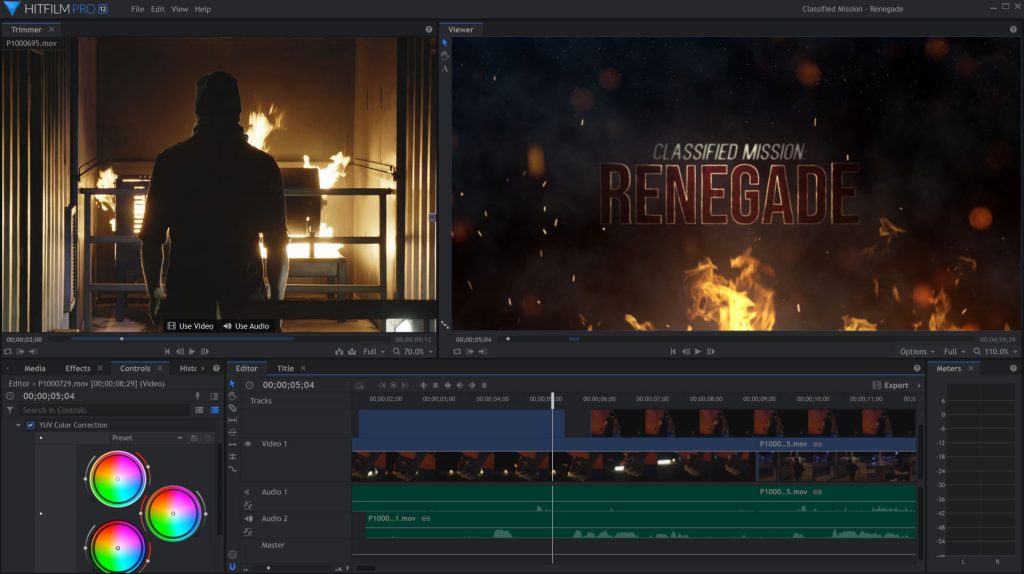Disable the YUV Color Correction checkbox
The width and height of the screenshot is (1024, 574).
pyautogui.click(x=30, y=425)
